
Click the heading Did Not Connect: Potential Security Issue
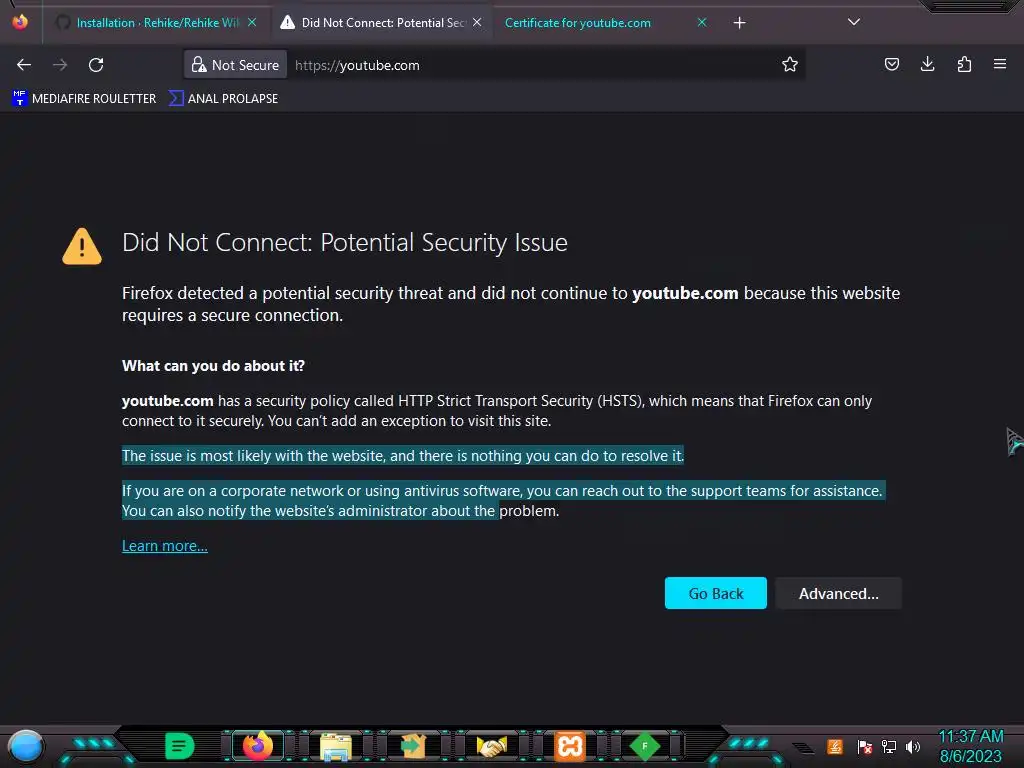(x=345, y=243)
